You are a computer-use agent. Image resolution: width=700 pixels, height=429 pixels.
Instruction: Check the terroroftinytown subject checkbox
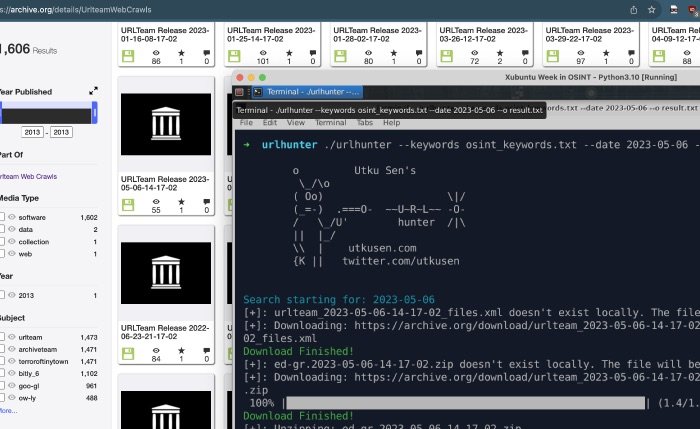pyautogui.click(x=2, y=361)
